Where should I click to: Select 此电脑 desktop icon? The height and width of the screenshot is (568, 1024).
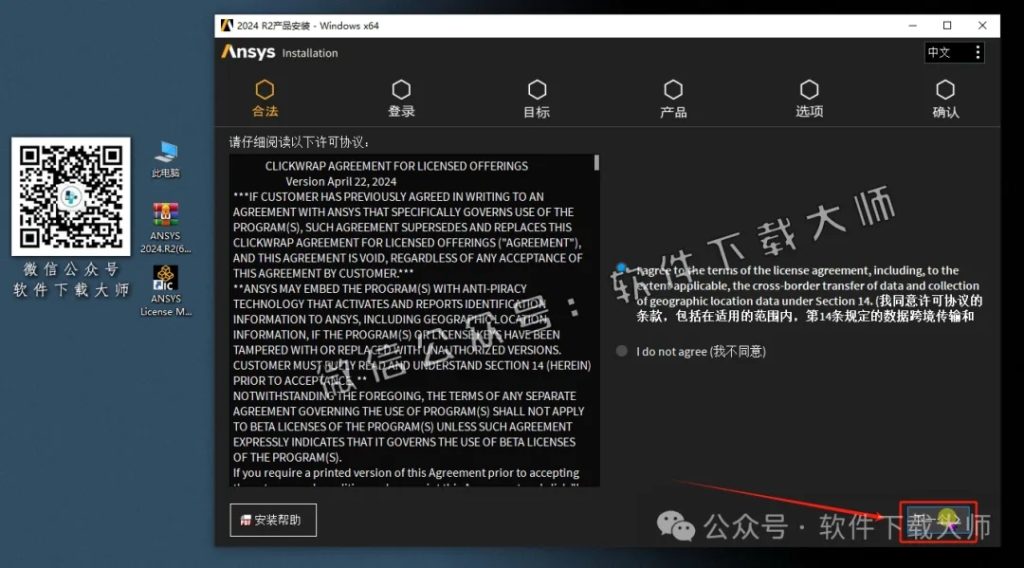pos(165,159)
